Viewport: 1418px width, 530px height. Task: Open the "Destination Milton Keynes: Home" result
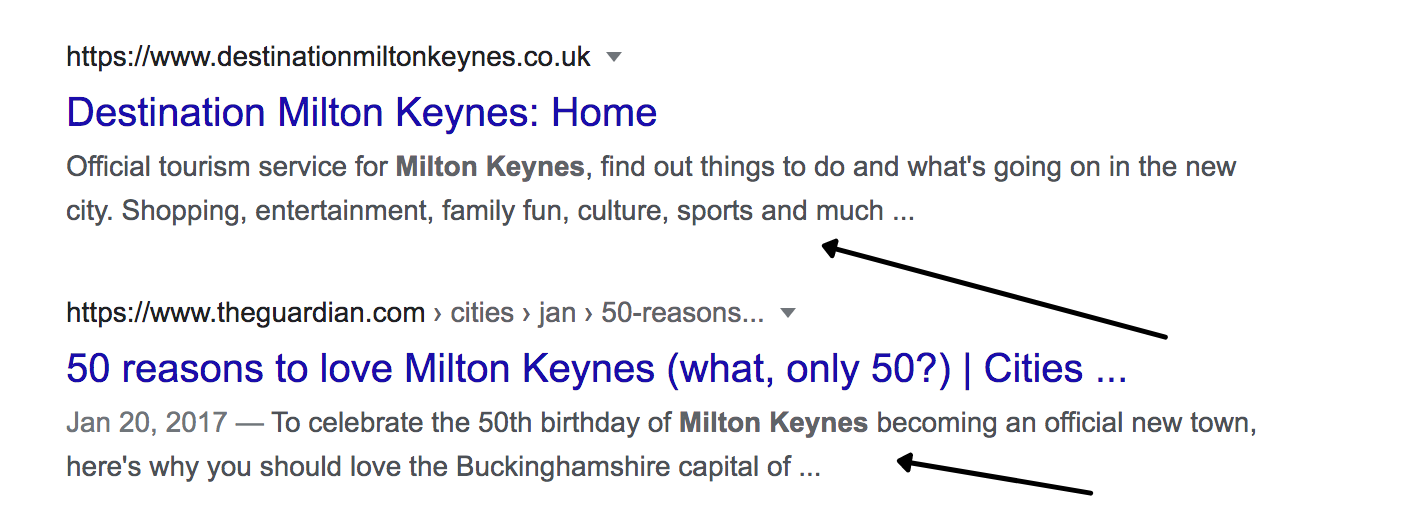point(361,112)
